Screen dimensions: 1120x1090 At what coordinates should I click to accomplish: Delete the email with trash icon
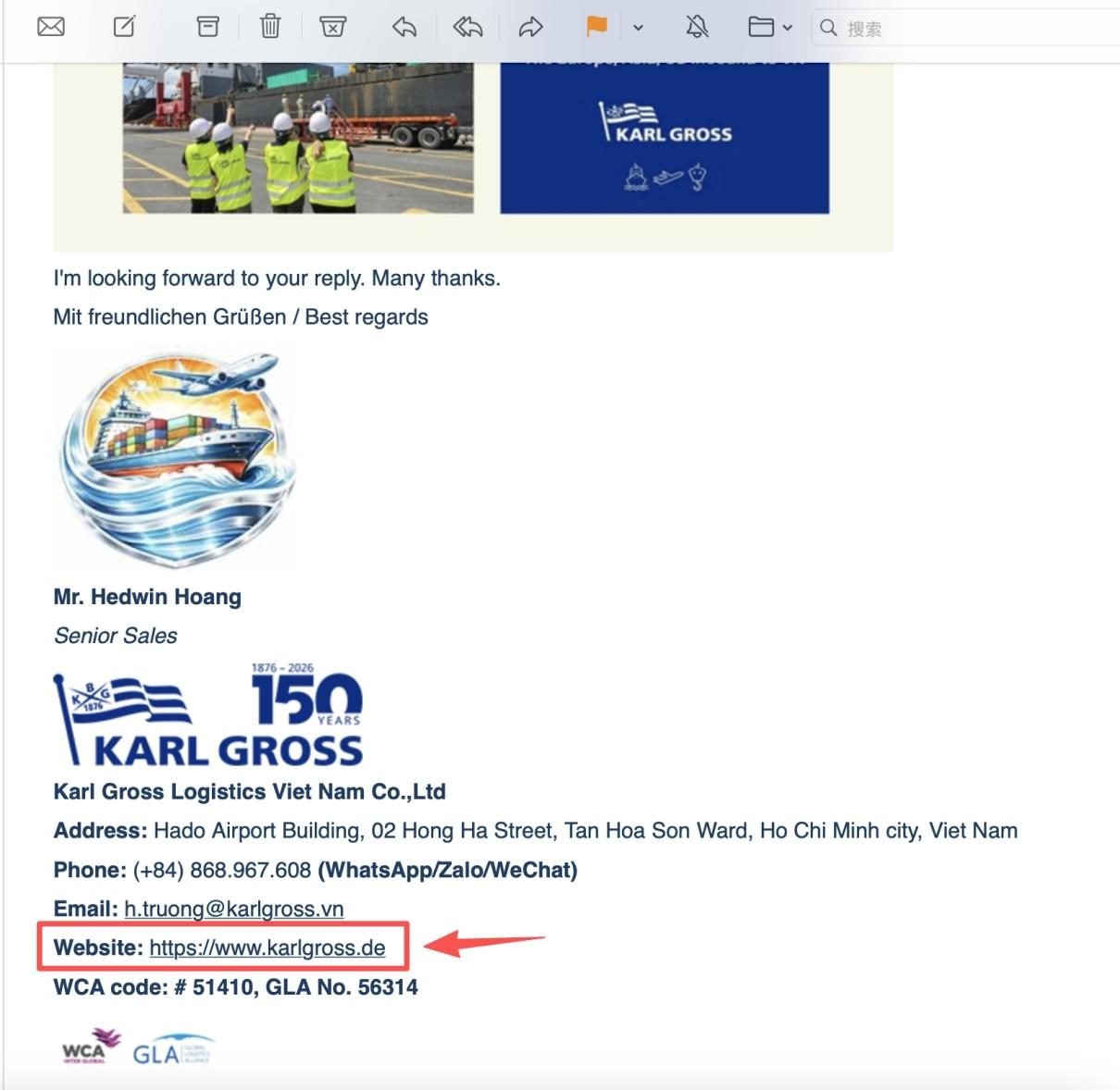[270, 27]
